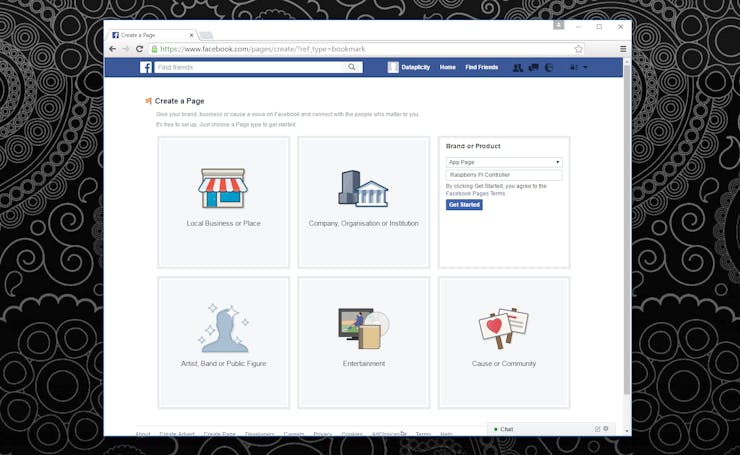The width and height of the screenshot is (740, 455).
Task: Open privacy shortcuts lock icon
Action: point(573,67)
